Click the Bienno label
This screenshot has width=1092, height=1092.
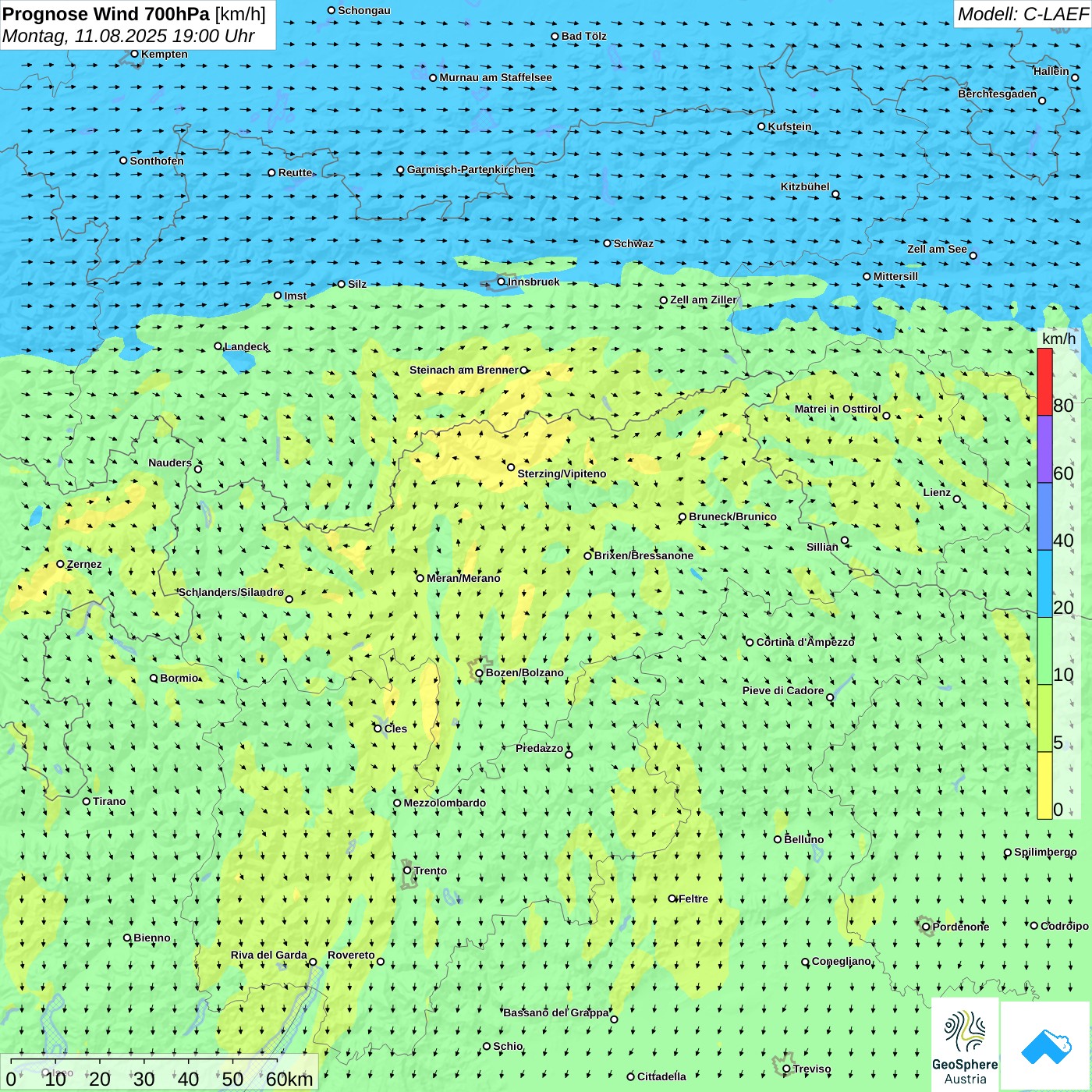click(152, 938)
